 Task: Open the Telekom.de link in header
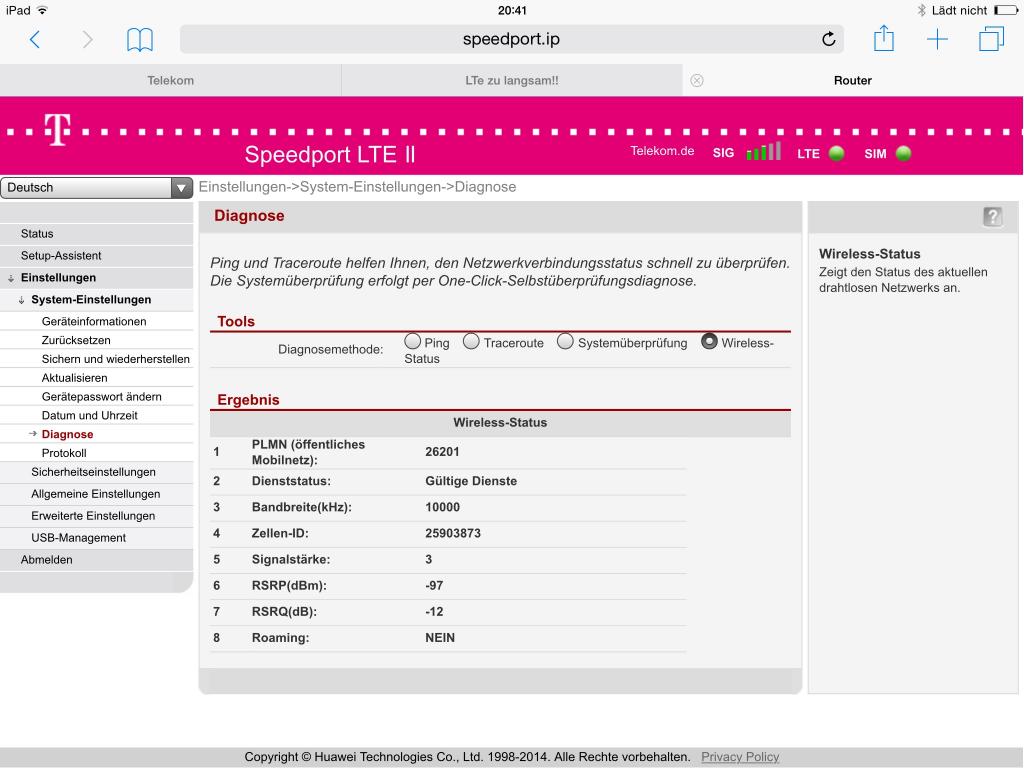[x=662, y=151]
